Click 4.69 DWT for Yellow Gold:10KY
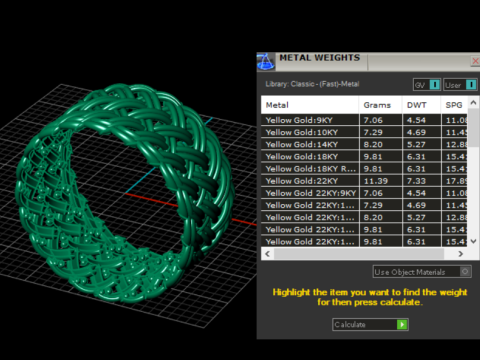Viewport: 480px width, 360px height. click(416, 132)
